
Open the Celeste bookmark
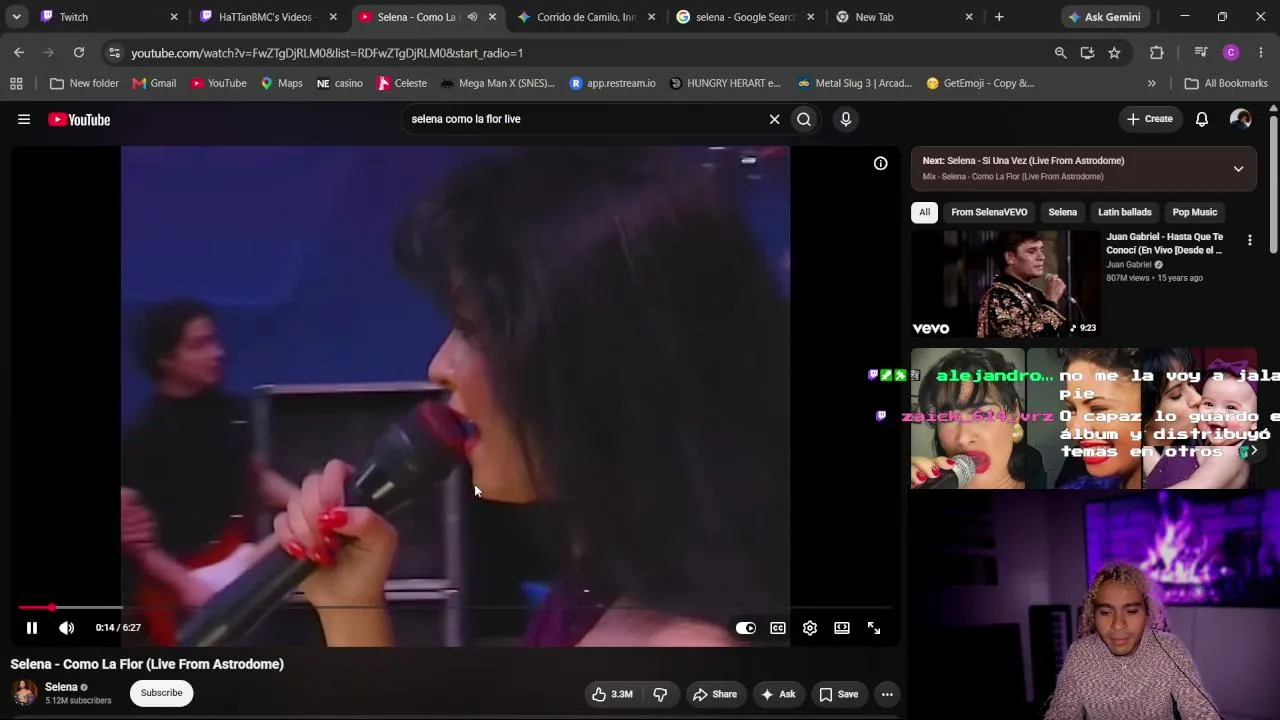(x=402, y=83)
